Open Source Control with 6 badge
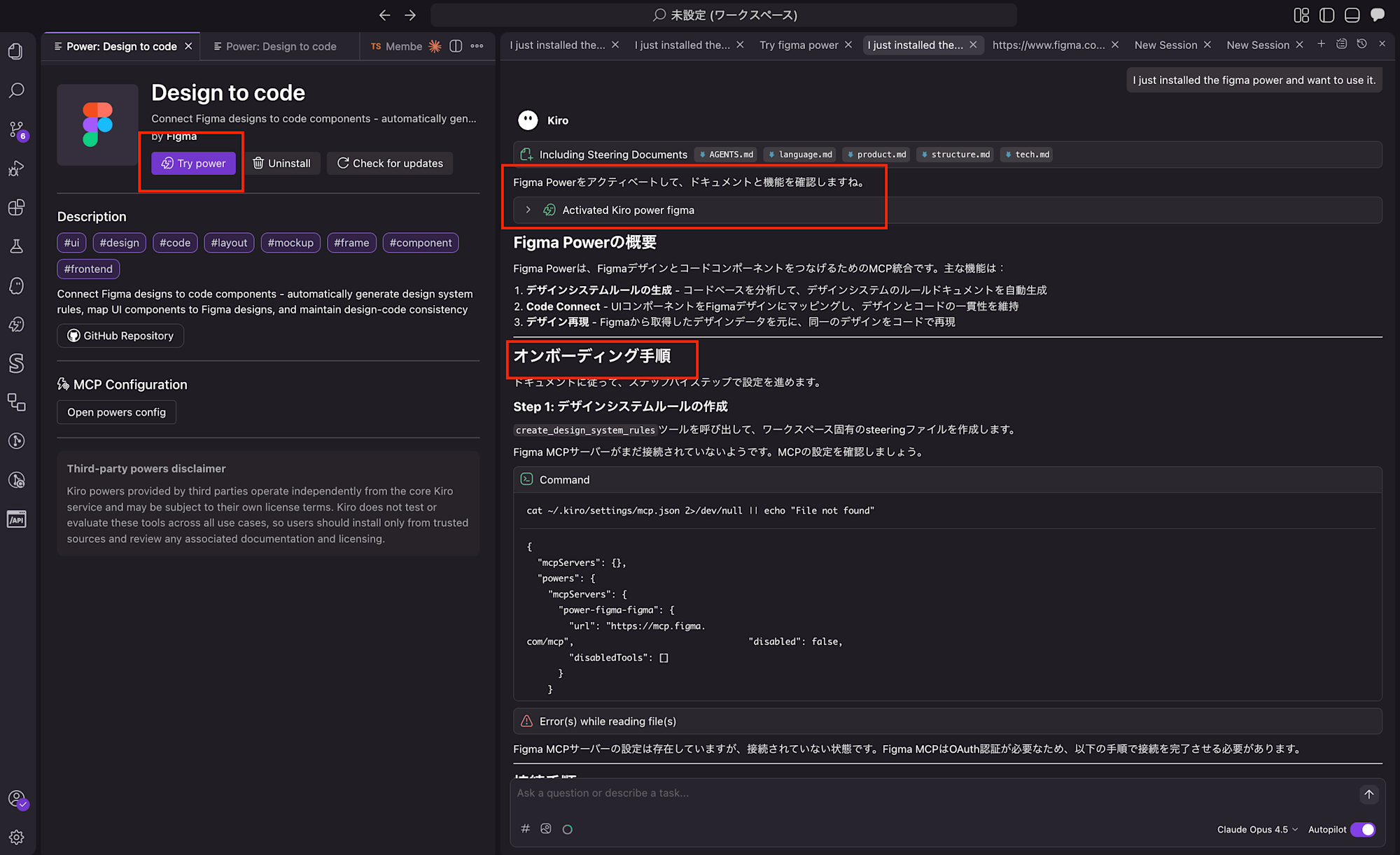Image resolution: width=1400 pixels, height=855 pixels. [17, 129]
